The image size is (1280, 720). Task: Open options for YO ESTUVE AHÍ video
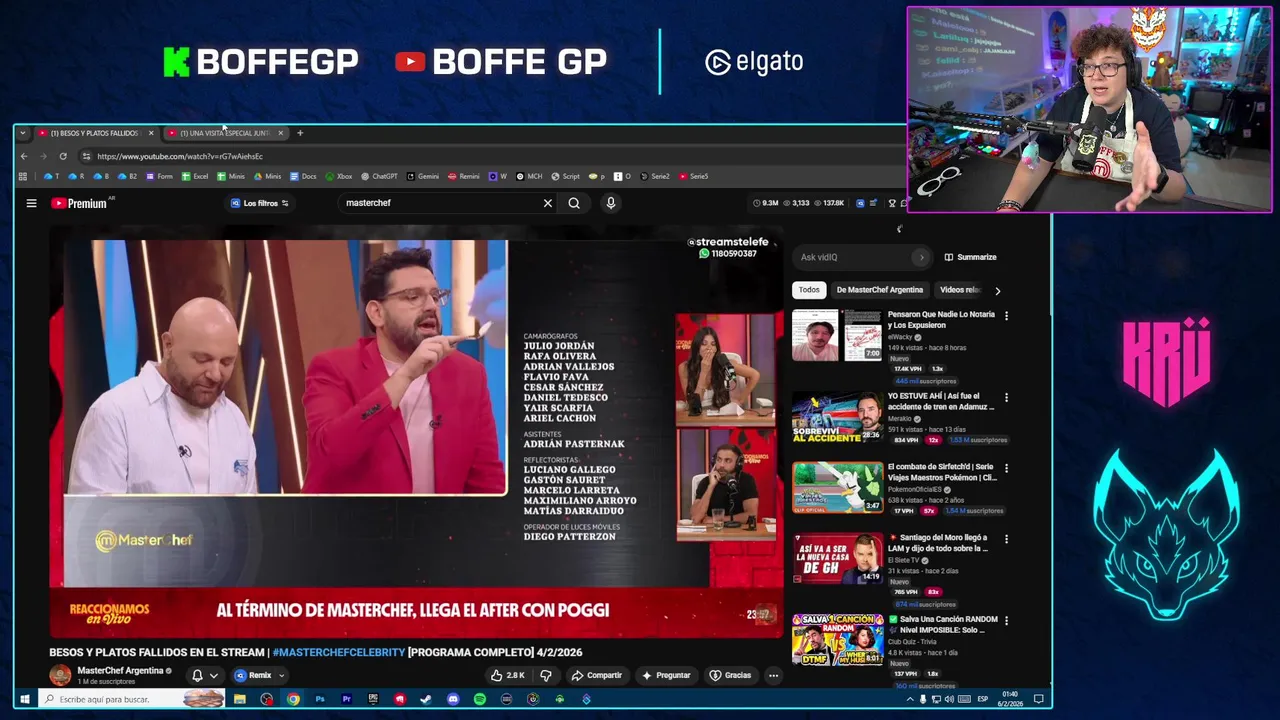tap(1006, 398)
